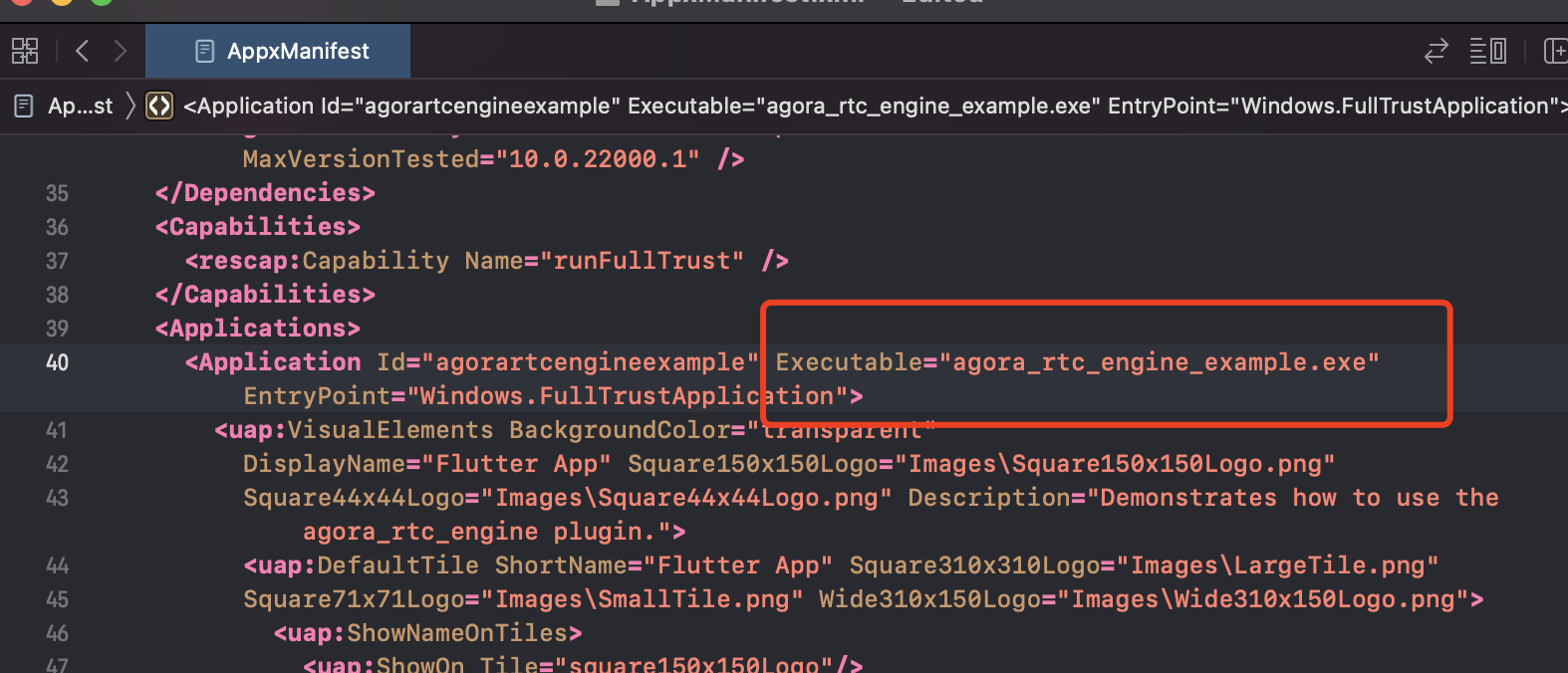Click the uap:DefaultTile tag

[x=361, y=565]
